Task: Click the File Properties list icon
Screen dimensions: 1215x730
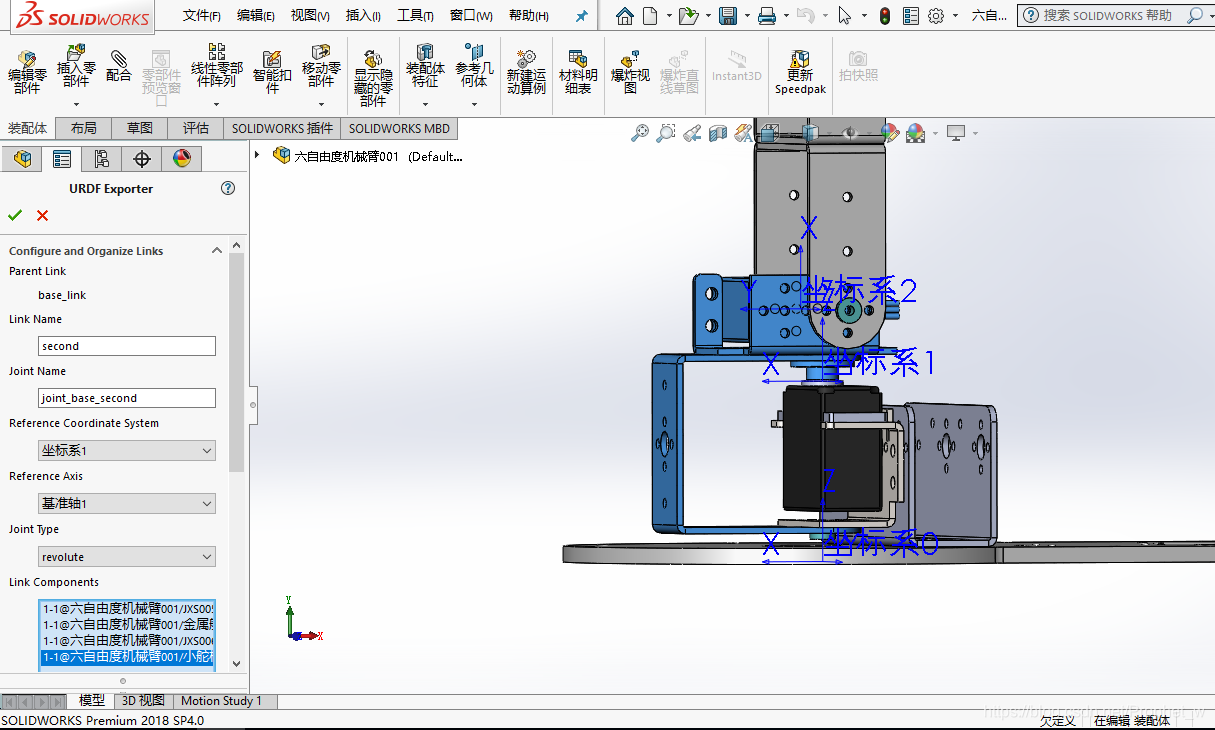Action: point(910,15)
